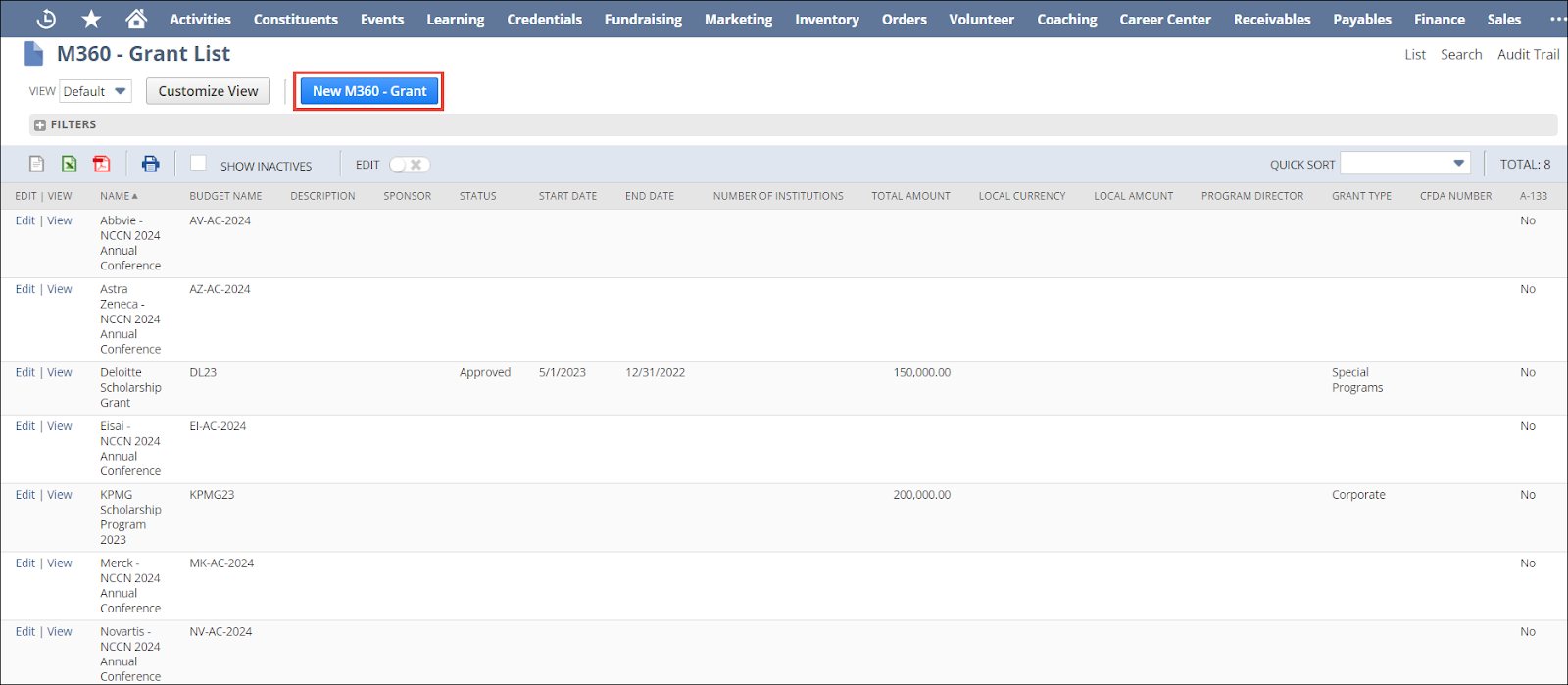Screen dimensions: 1568x685
Task: Export list to Excel icon
Action: click(x=70, y=165)
